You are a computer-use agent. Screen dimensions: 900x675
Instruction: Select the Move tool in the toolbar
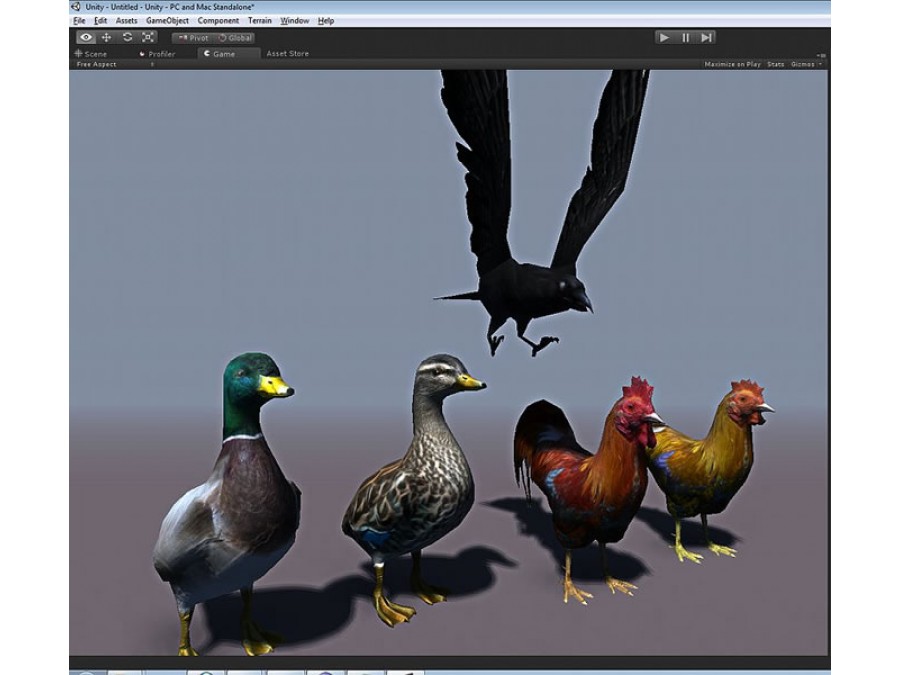(107, 37)
